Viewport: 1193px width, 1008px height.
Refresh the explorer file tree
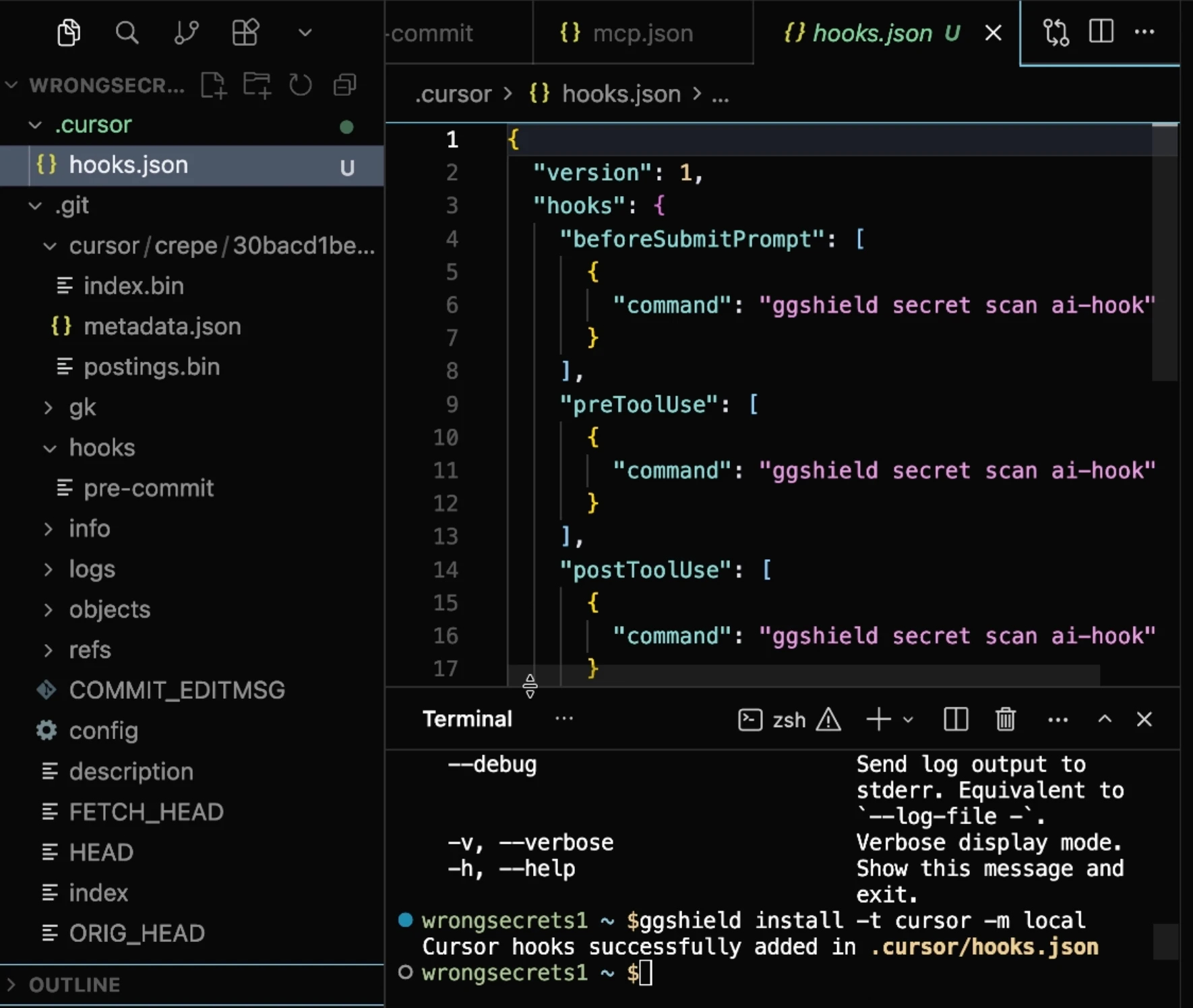point(301,86)
